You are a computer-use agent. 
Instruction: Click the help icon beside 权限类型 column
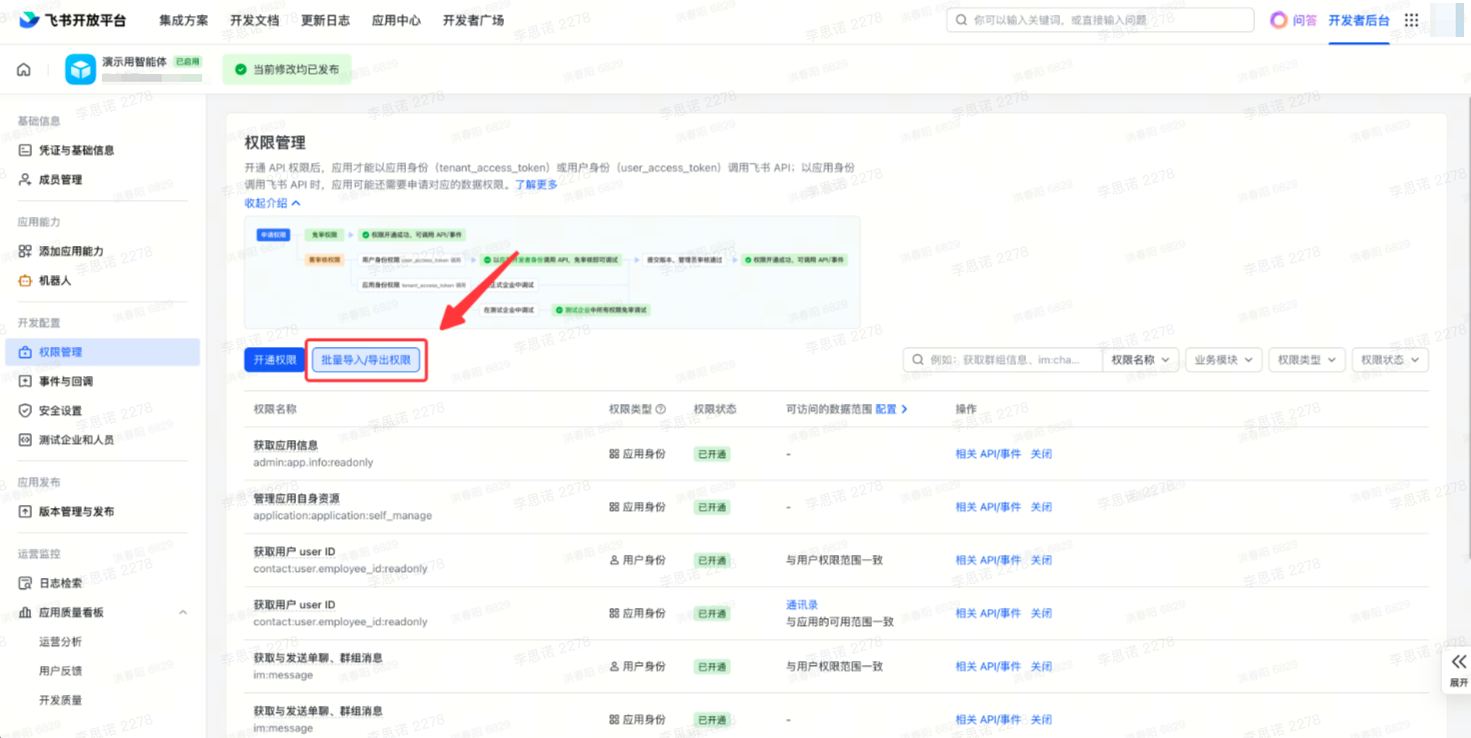(660, 409)
